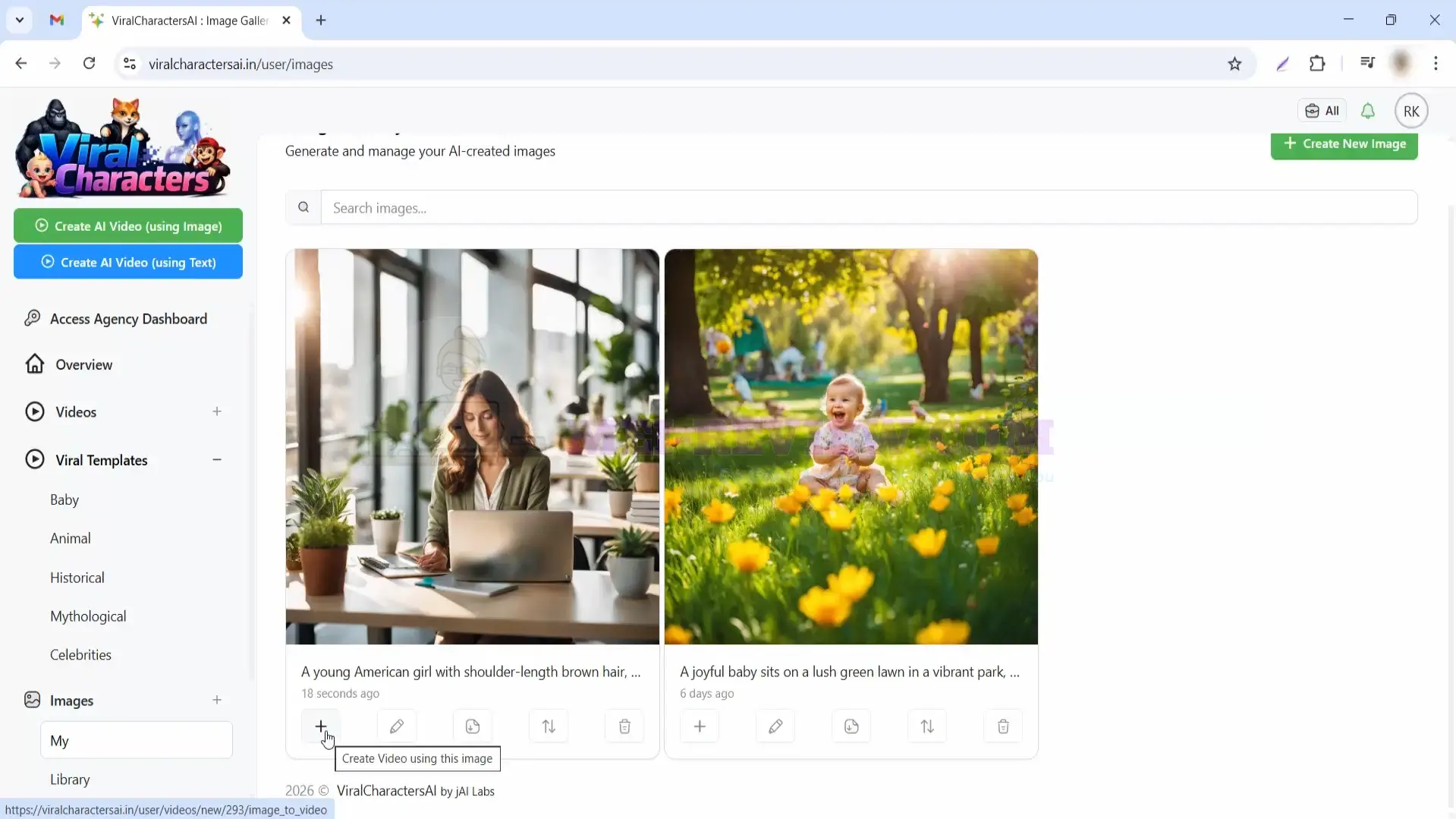Screen dimensions: 1456x819
Task: Open Baby templates
Action: point(64,499)
